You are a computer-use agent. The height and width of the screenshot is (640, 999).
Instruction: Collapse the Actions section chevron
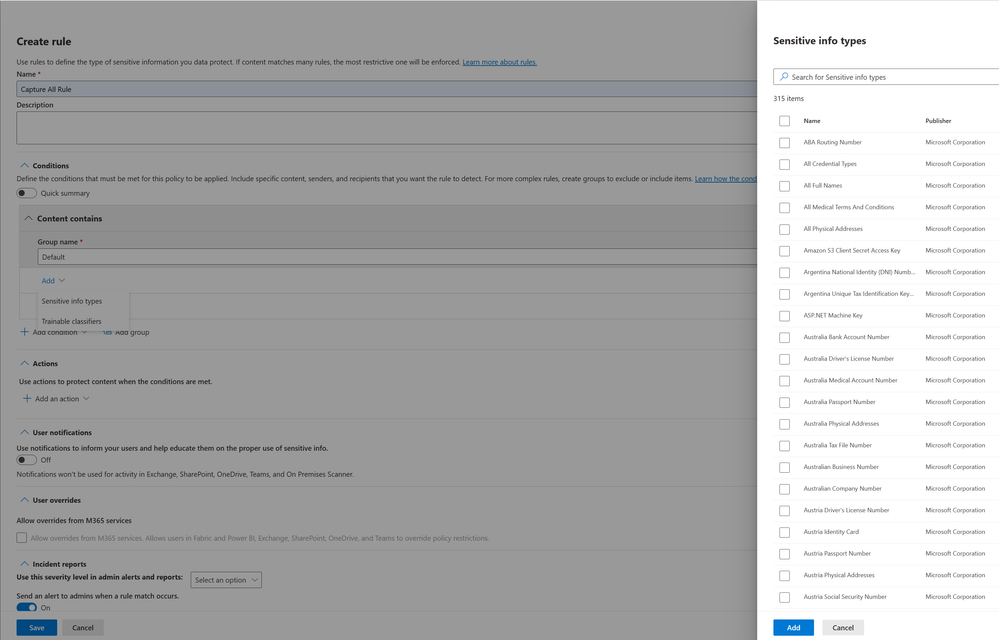click(24, 363)
